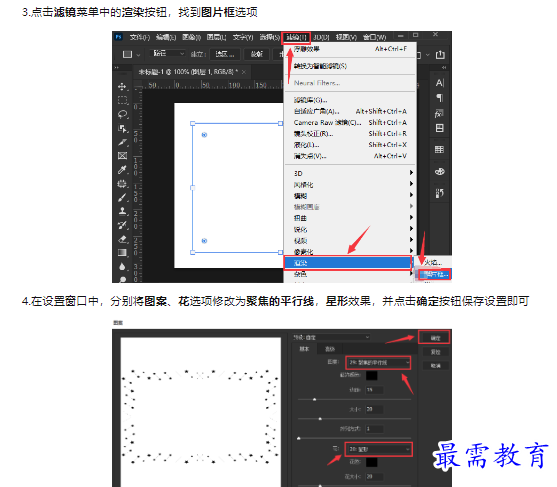Open the Glyphs panel icon
Image resolution: width=557 pixels, height=487 pixels.
[x=439, y=114]
